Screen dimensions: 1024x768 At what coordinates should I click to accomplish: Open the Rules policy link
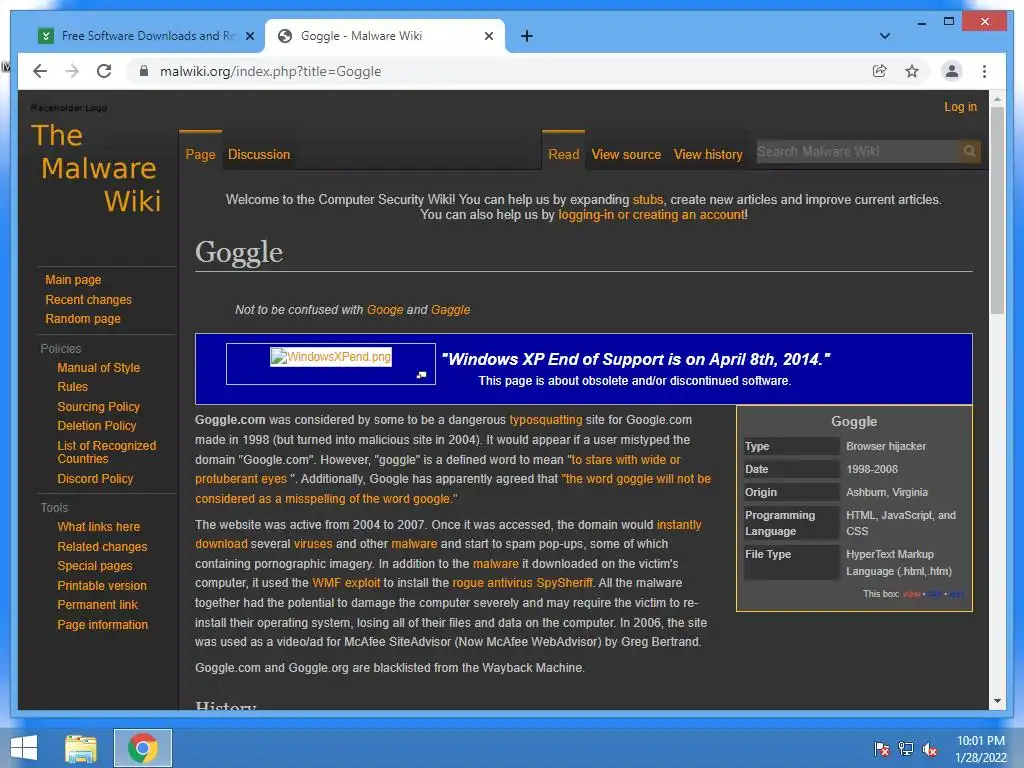click(72, 387)
